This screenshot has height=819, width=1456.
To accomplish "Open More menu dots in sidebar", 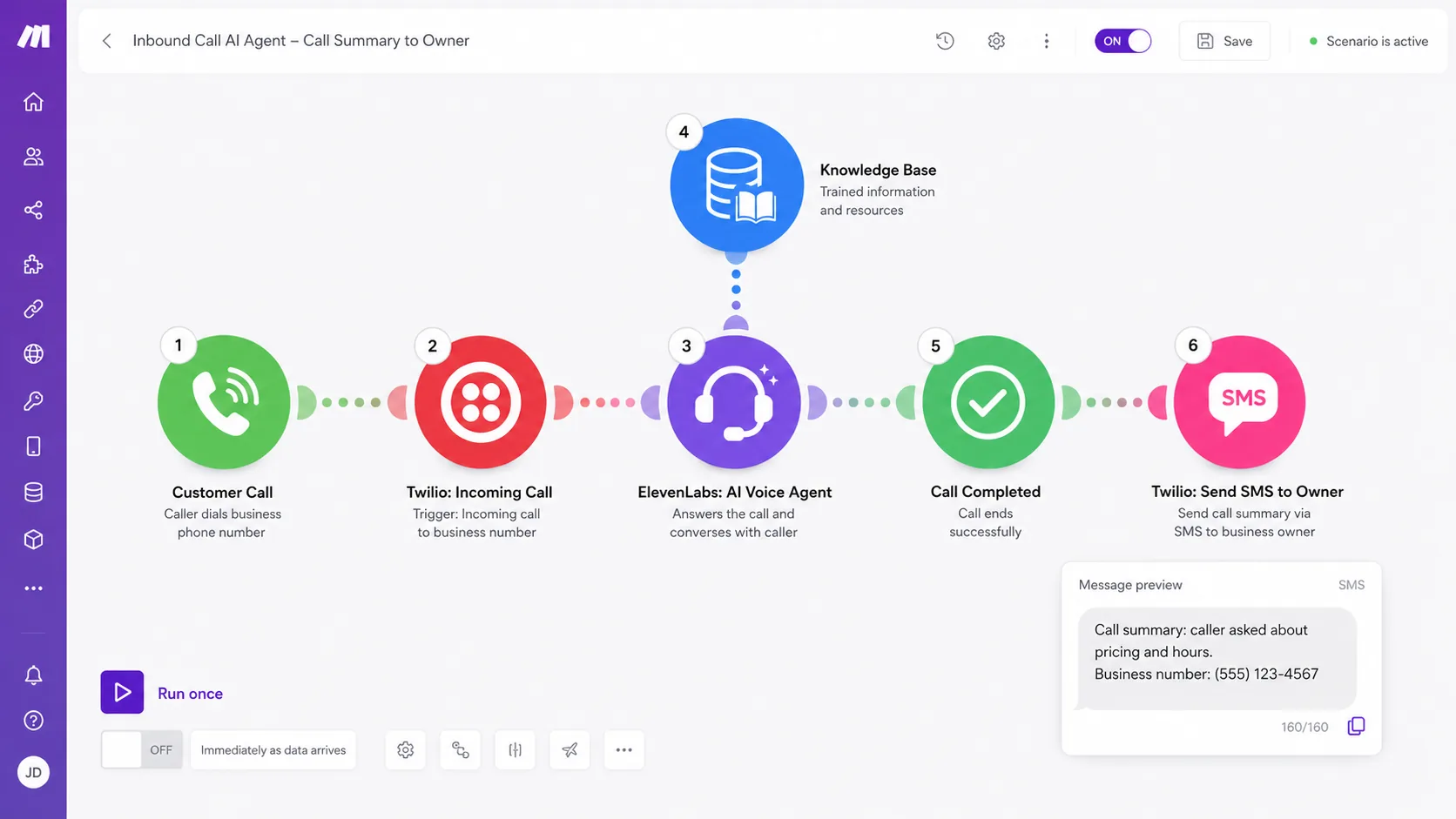I will click(33, 588).
